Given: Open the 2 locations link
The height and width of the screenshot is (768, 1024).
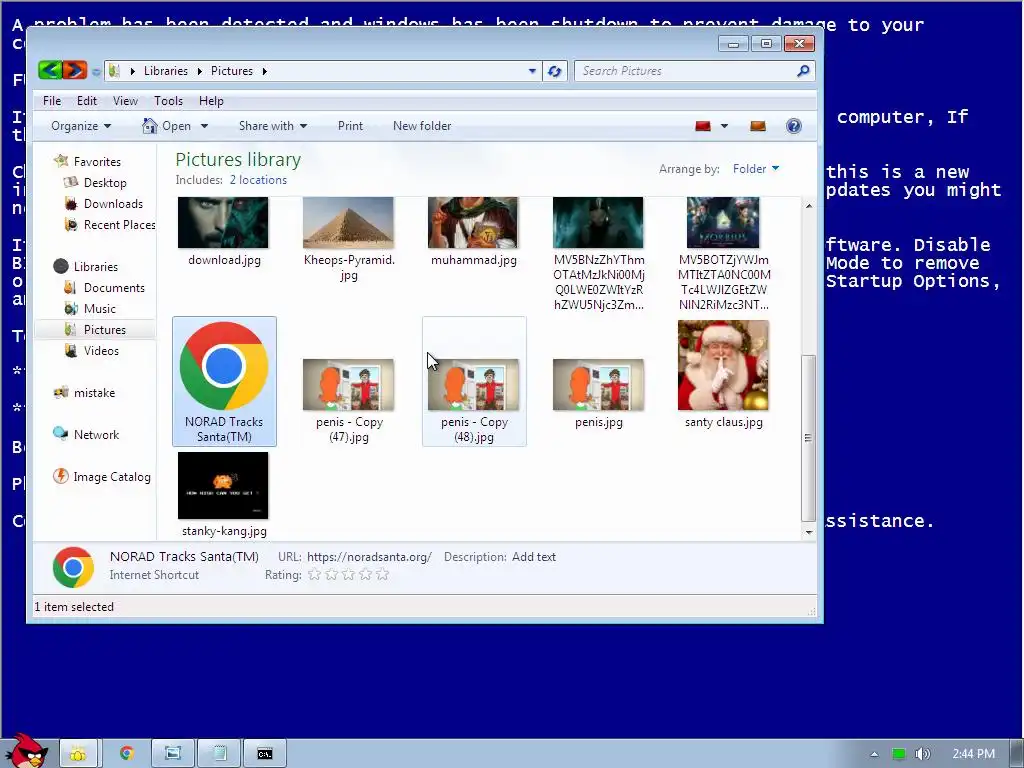Looking at the screenshot, I should [258, 180].
